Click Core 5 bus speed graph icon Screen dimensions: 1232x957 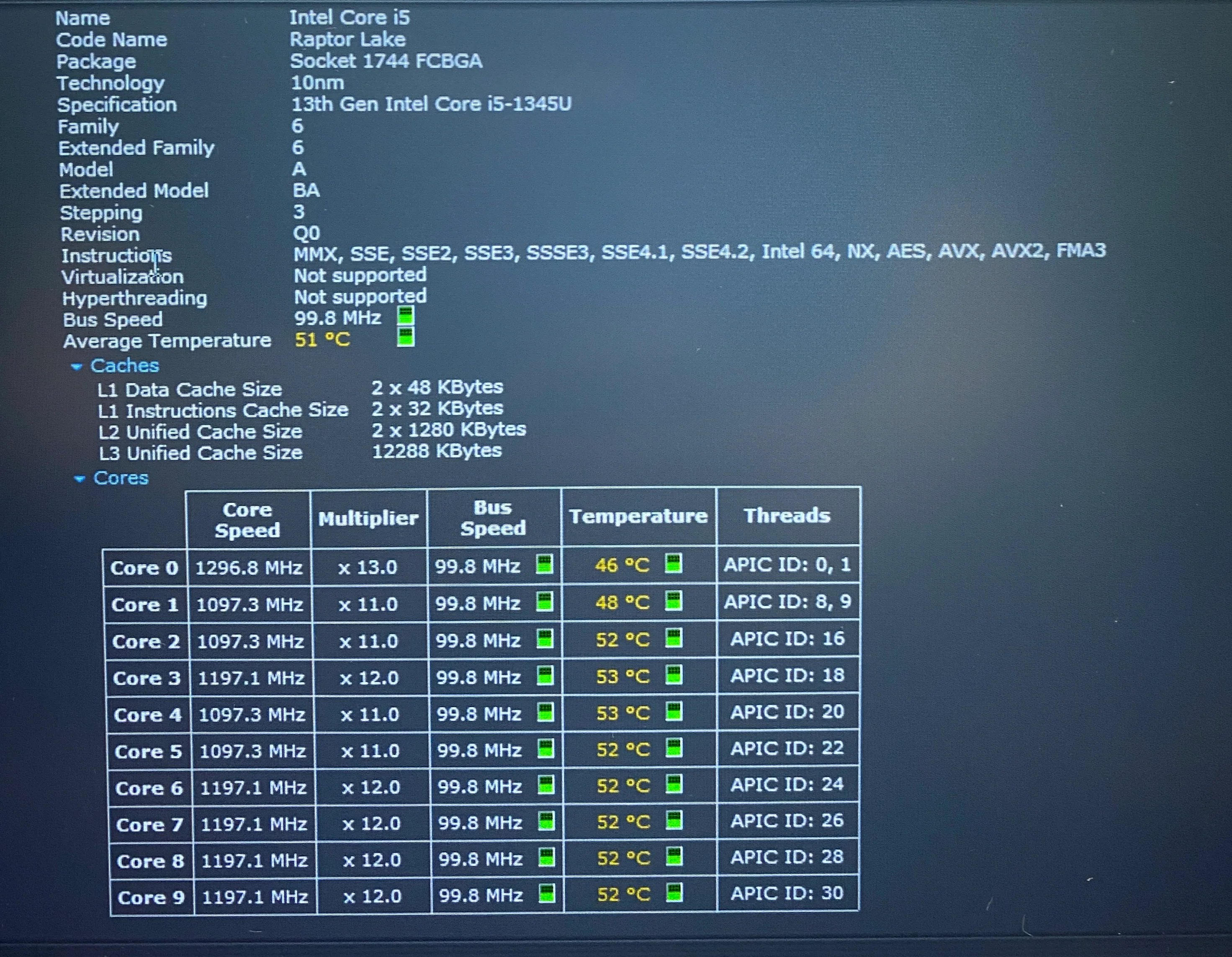click(545, 748)
